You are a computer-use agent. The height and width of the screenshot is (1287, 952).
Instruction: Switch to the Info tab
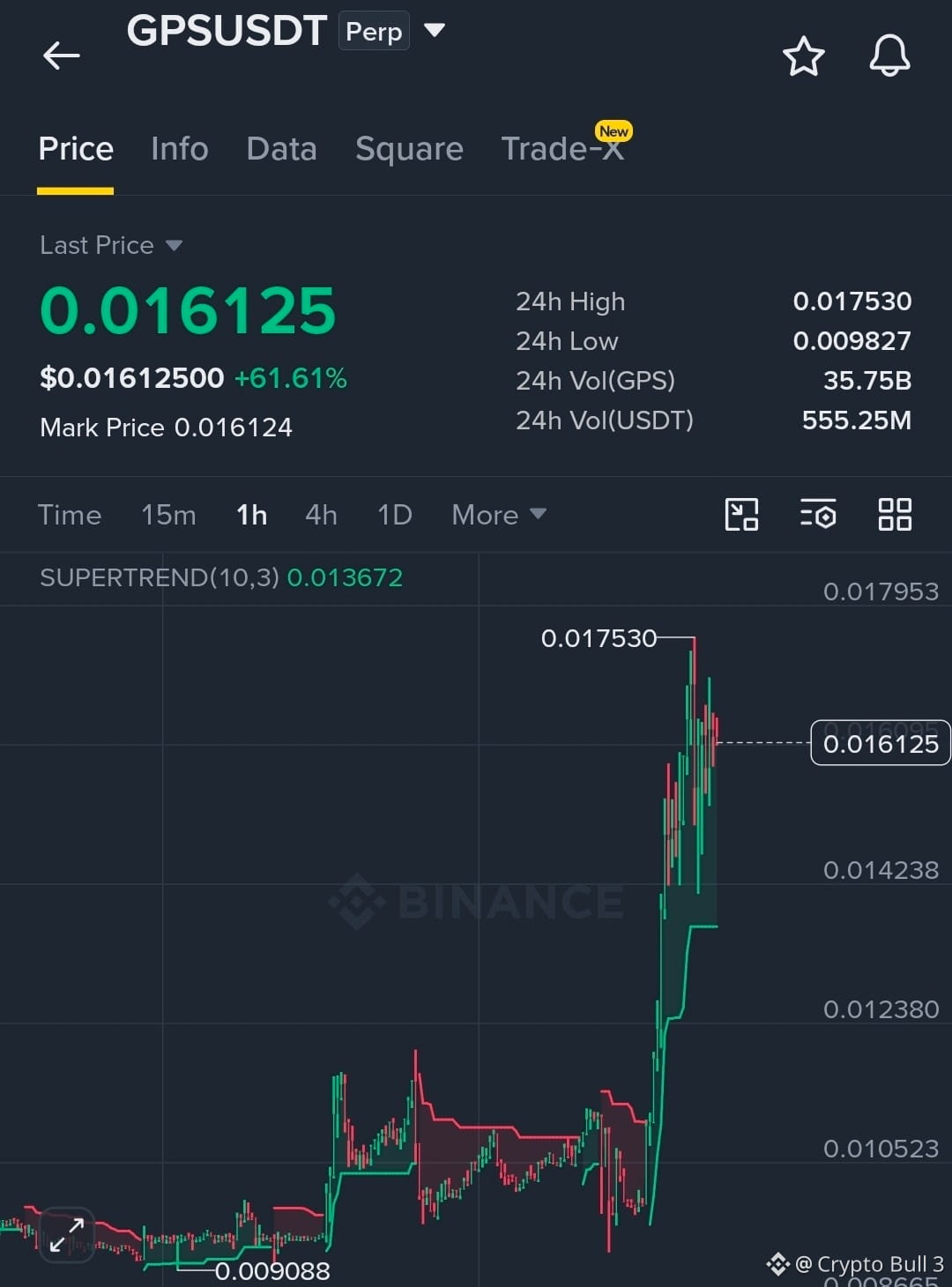point(180,148)
